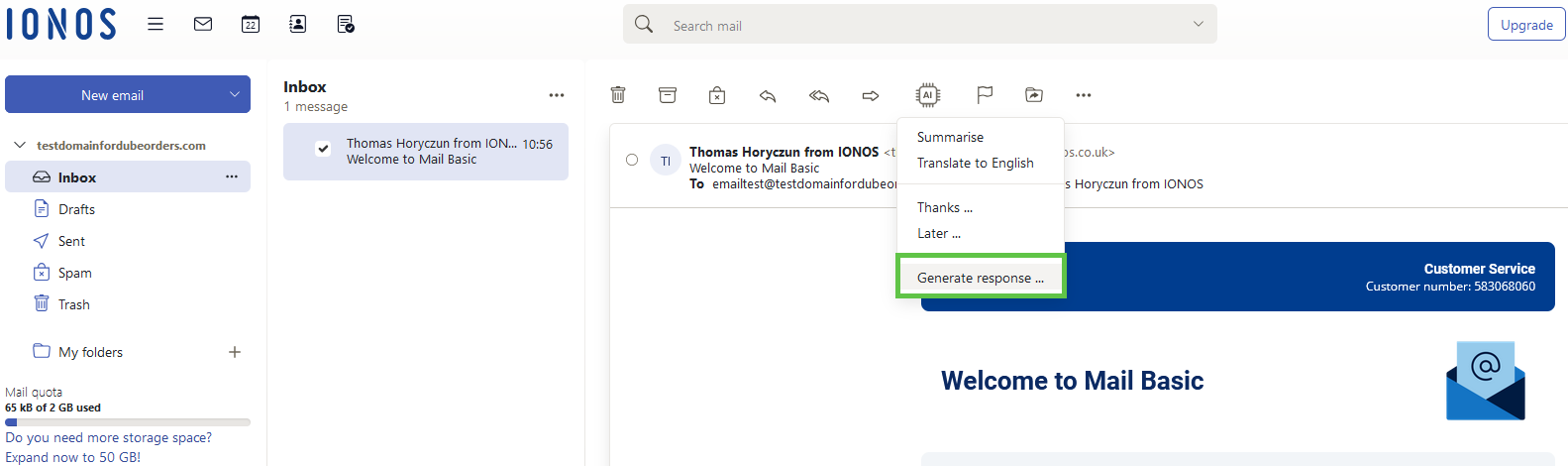Click Customer number: 583068060 text
Screen dimensions: 1568x466
1450,286
